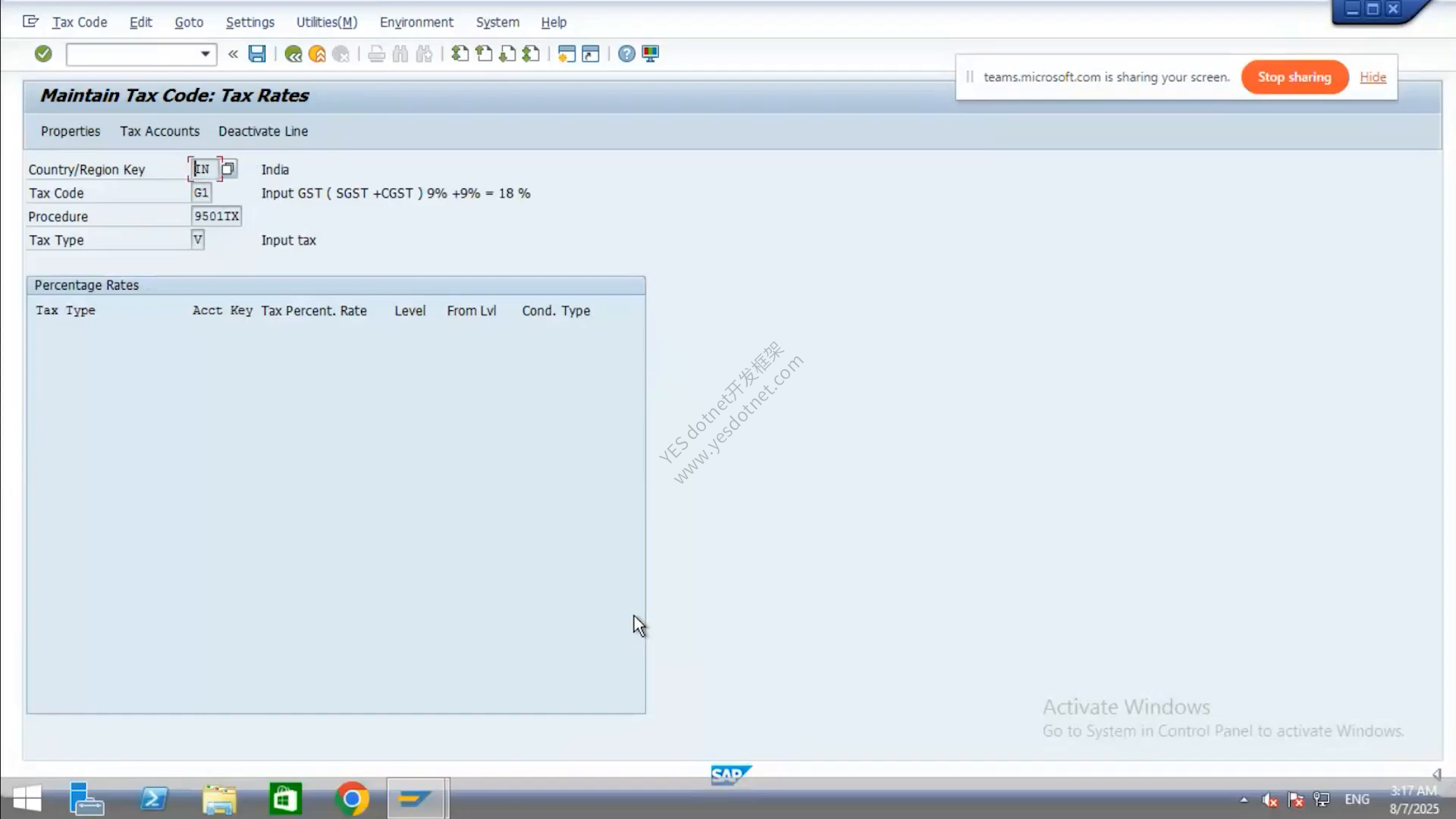The height and width of the screenshot is (819, 1456).
Task: Click the orange Exit icon
Action: 317,54
